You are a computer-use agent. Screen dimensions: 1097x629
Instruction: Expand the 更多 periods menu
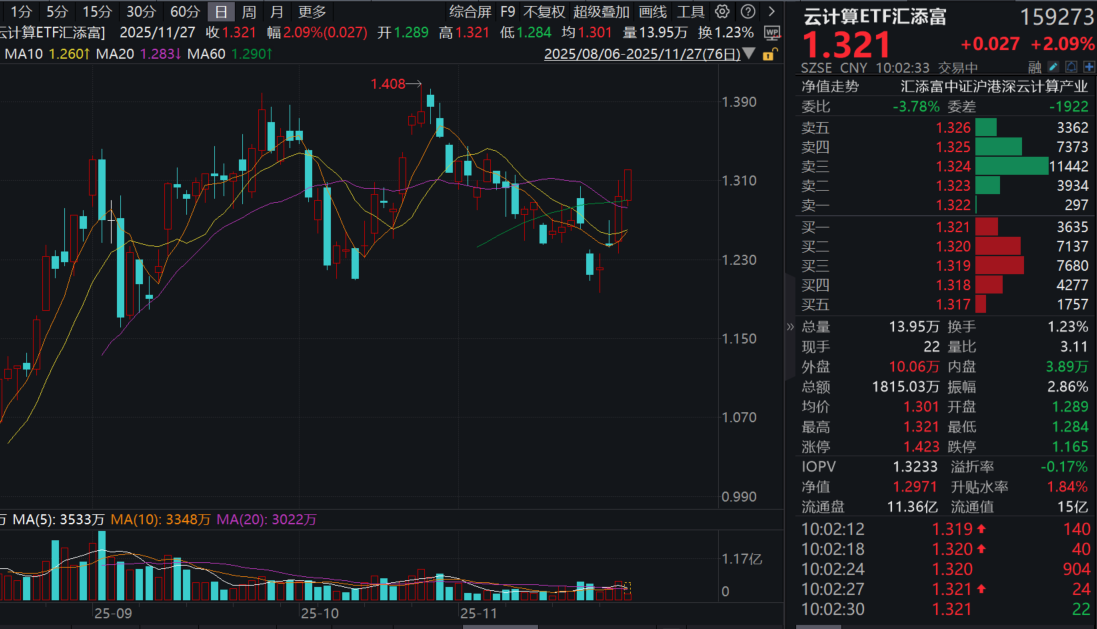click(312, 12)
